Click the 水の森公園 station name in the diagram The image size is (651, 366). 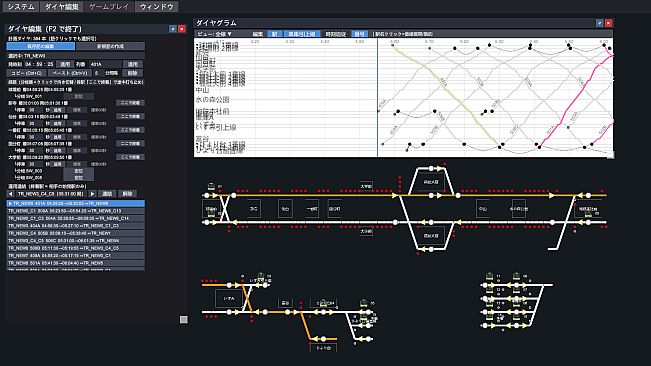point(212,100)
